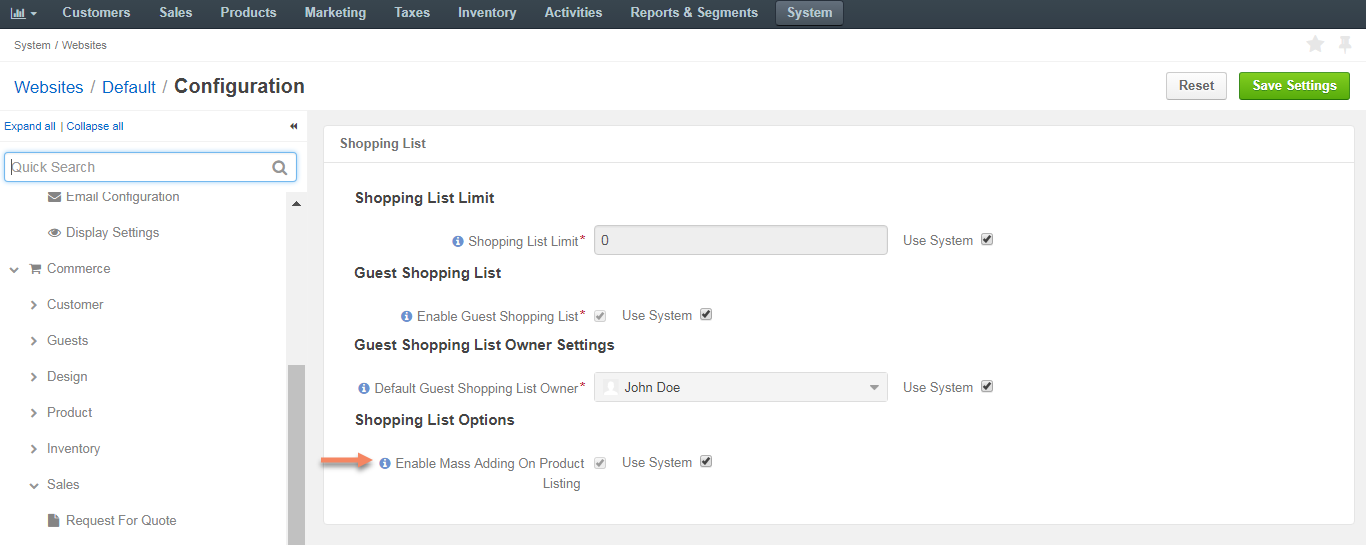Uncheck Use System for Shopping List Limit

pos(987,240)
